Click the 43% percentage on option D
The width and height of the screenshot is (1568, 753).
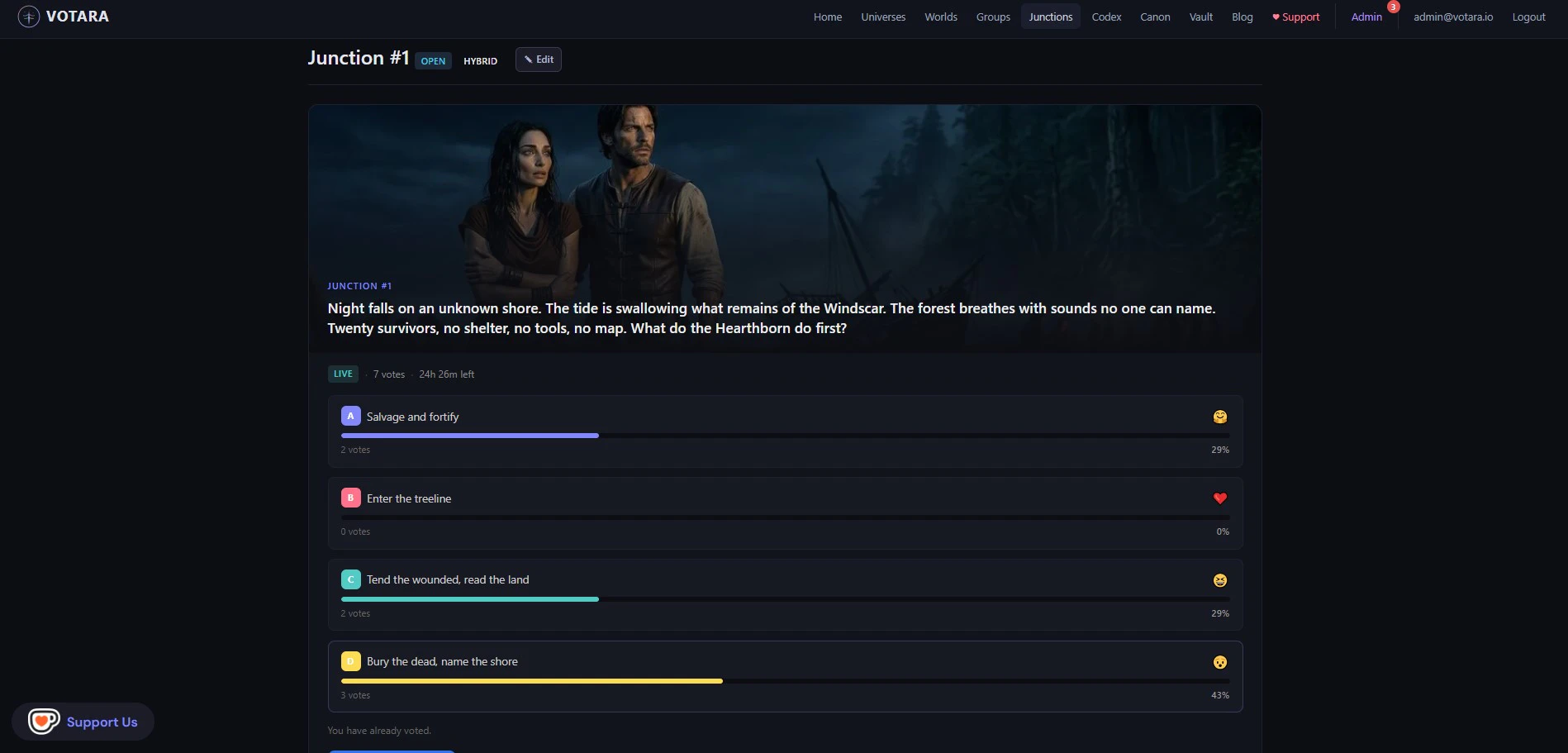[1220, 695]
